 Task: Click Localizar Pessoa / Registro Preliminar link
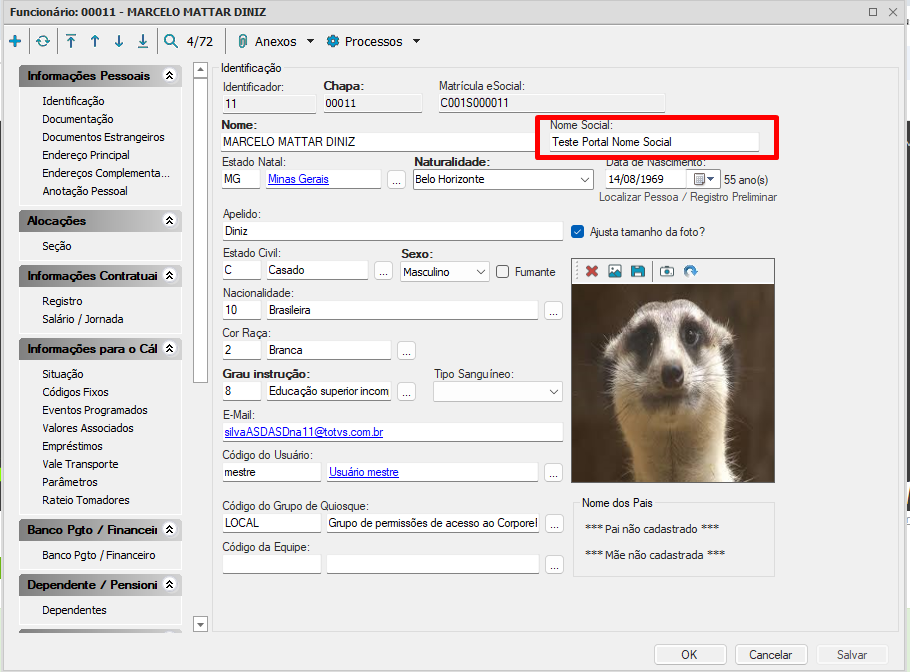[x=688, y=197]
